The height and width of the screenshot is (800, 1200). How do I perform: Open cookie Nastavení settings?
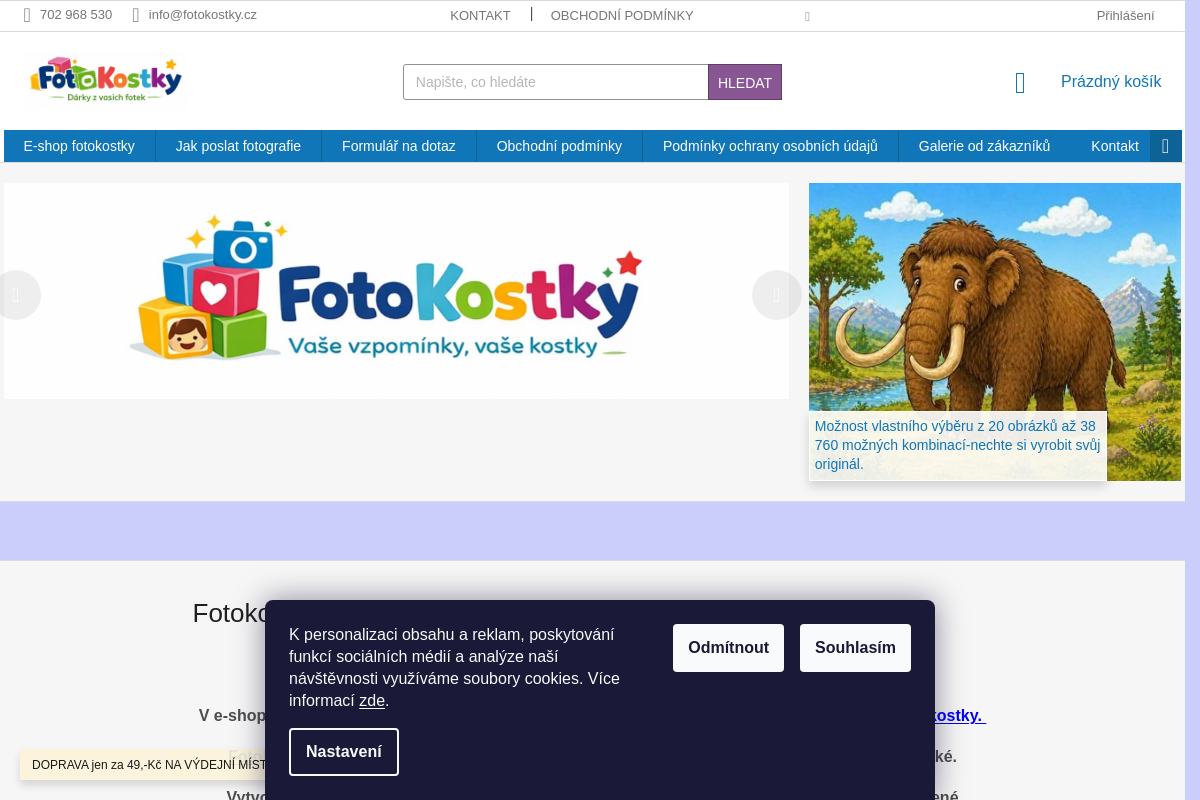(x=344, y=752)
